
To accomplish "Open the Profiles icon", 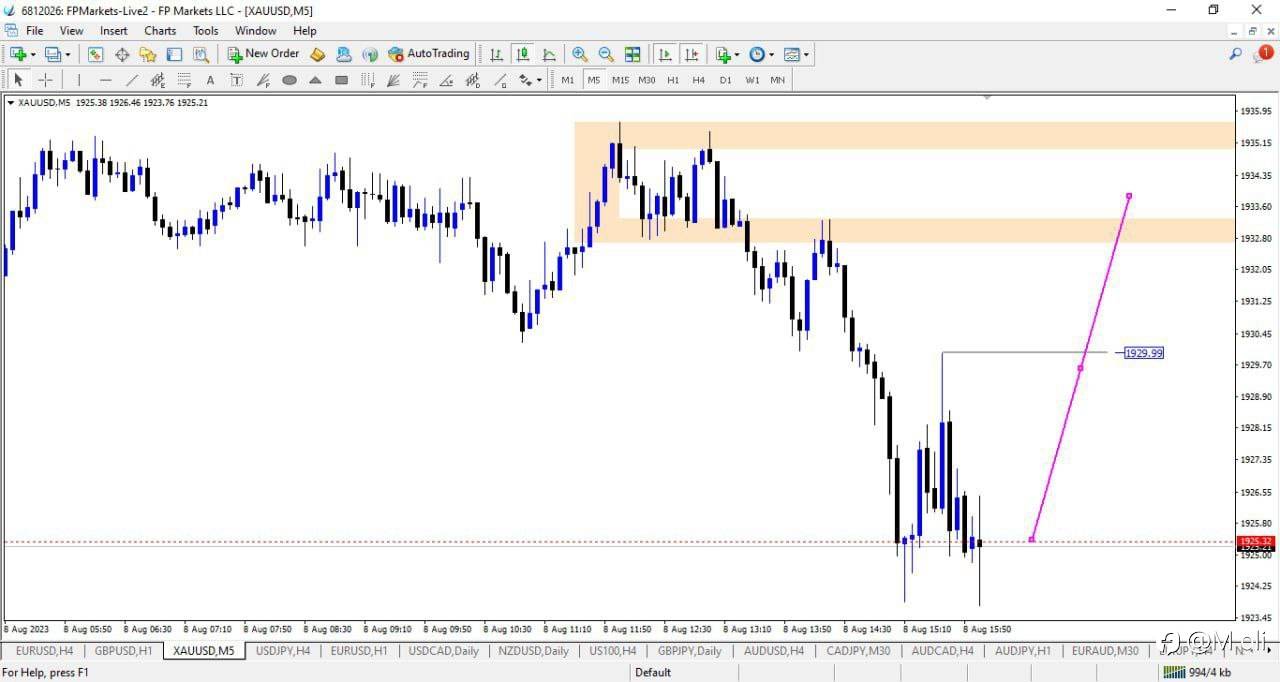I will point(53,54).
